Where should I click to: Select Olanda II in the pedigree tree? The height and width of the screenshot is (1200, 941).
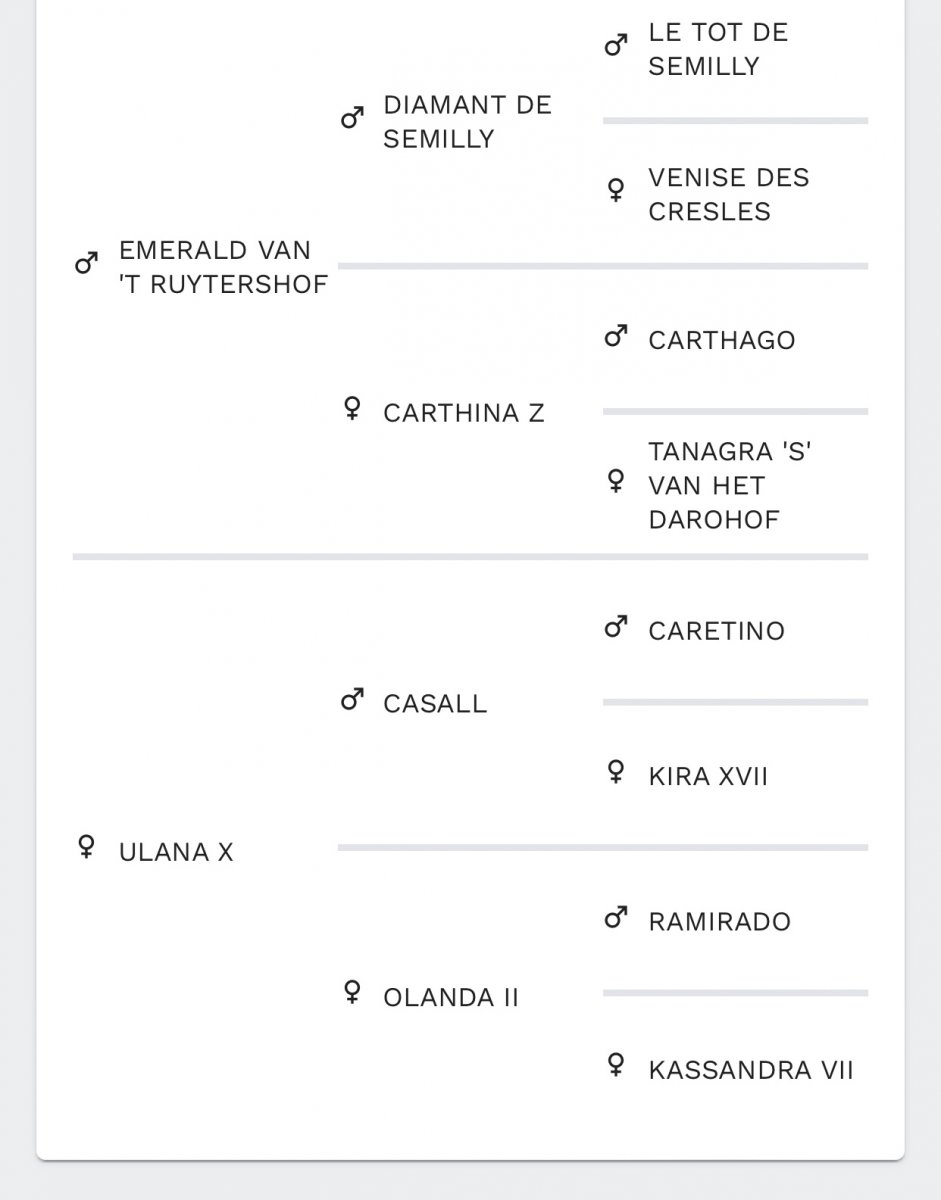pyautogui.click(x=451, y=997)
